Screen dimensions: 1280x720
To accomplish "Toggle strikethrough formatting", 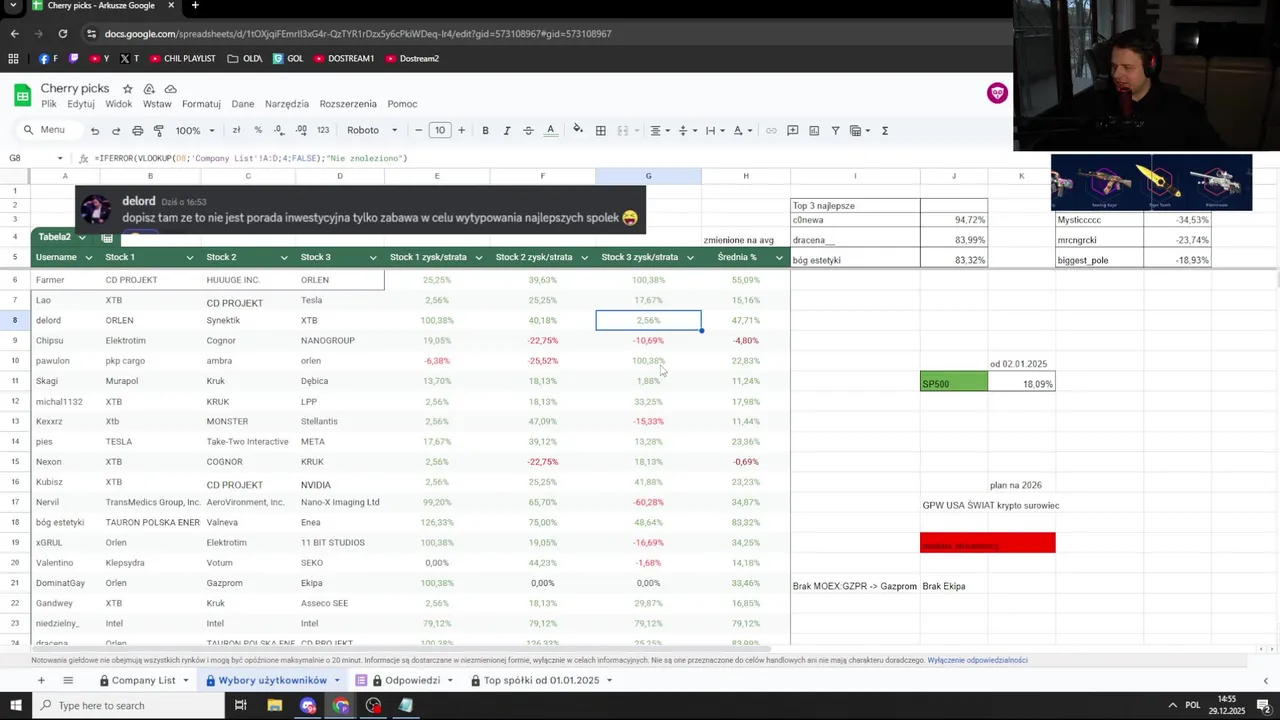I will [x=528, y=130].
